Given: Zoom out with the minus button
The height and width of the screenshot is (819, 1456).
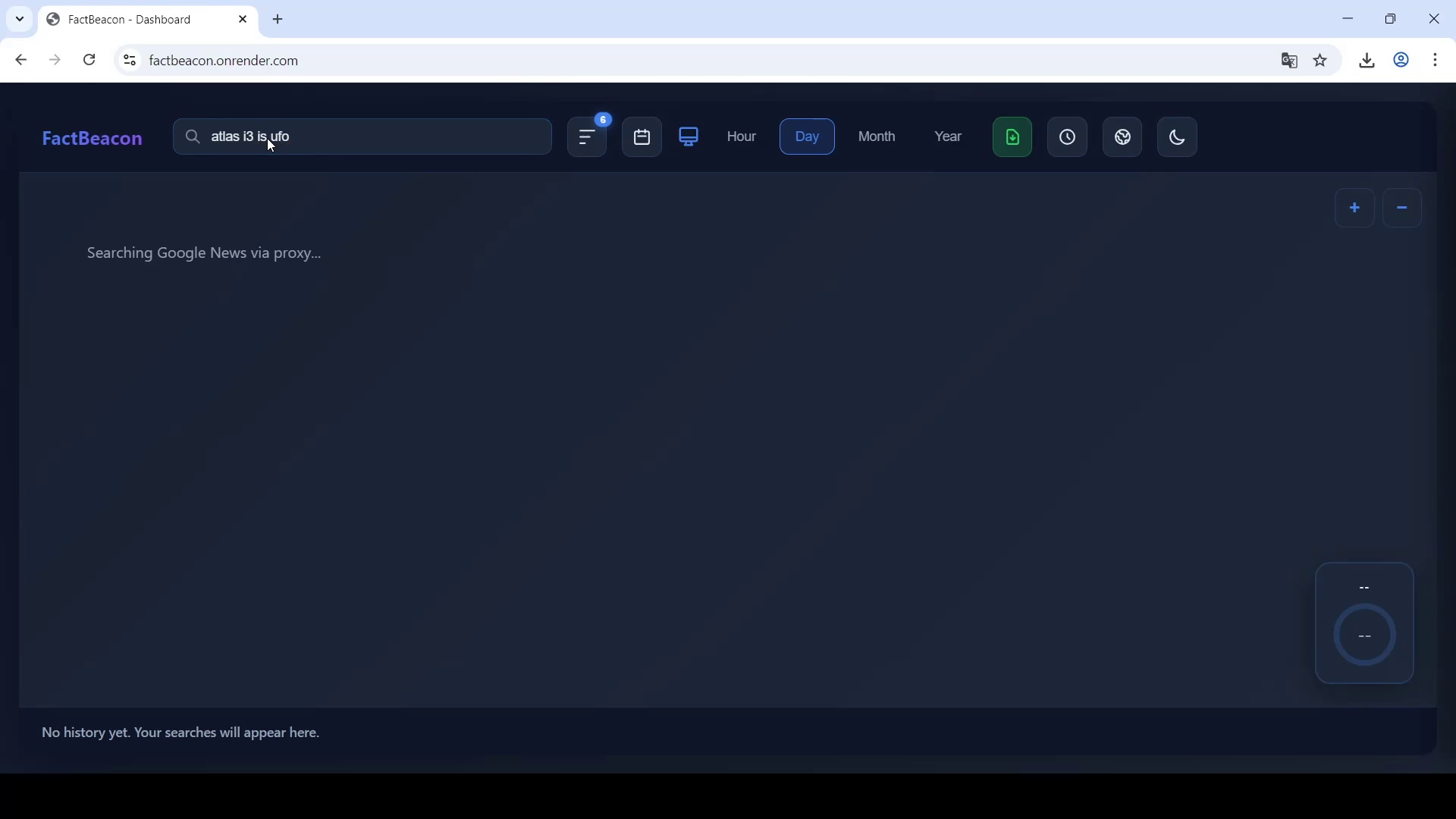Looking at the screenshot, I should (1403, 208).
